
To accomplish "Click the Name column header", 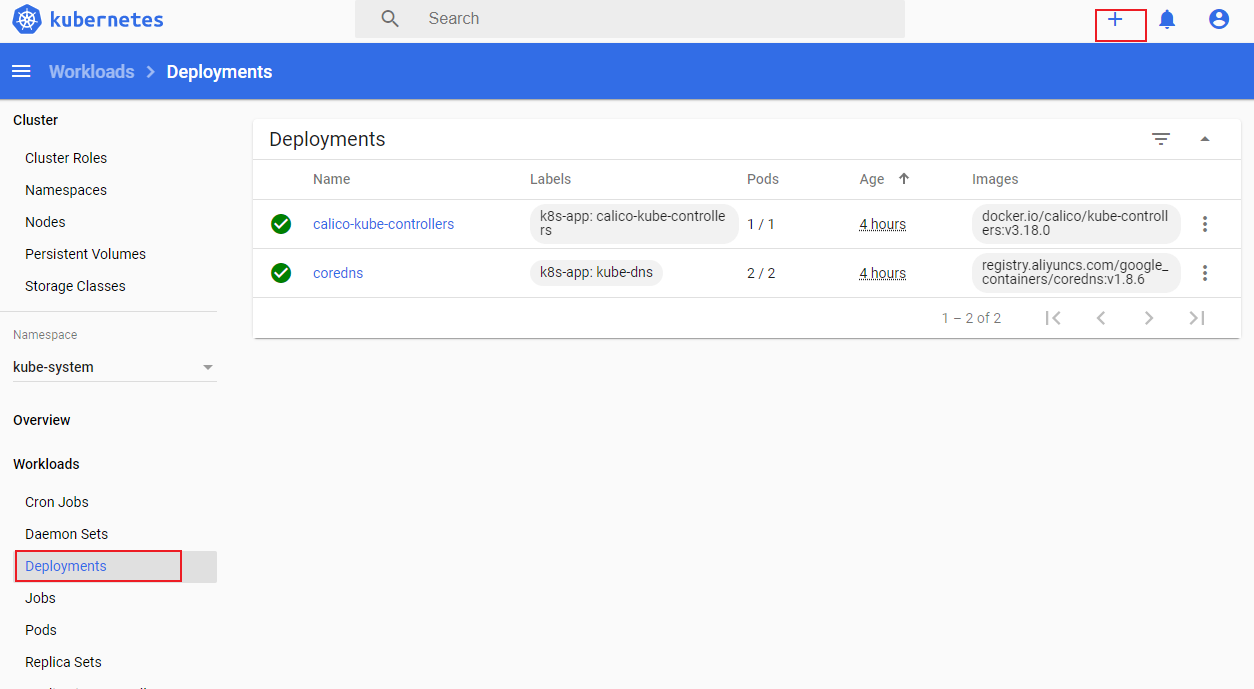I will 332,179.
